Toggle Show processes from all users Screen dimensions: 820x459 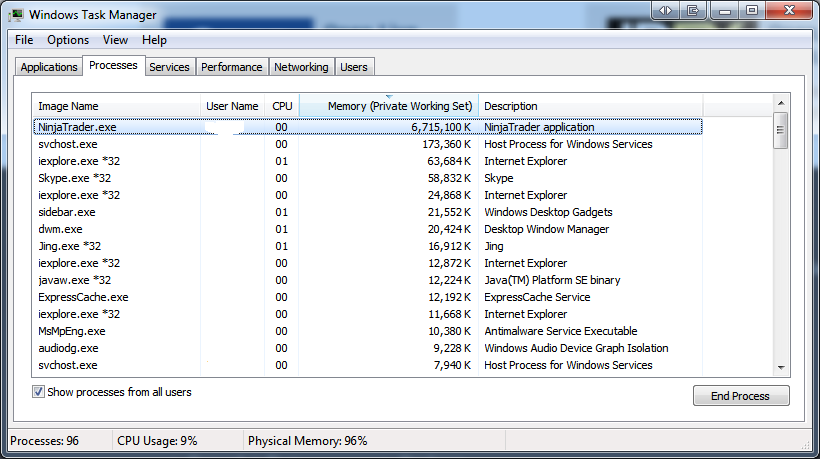click(x=38, y=392)
